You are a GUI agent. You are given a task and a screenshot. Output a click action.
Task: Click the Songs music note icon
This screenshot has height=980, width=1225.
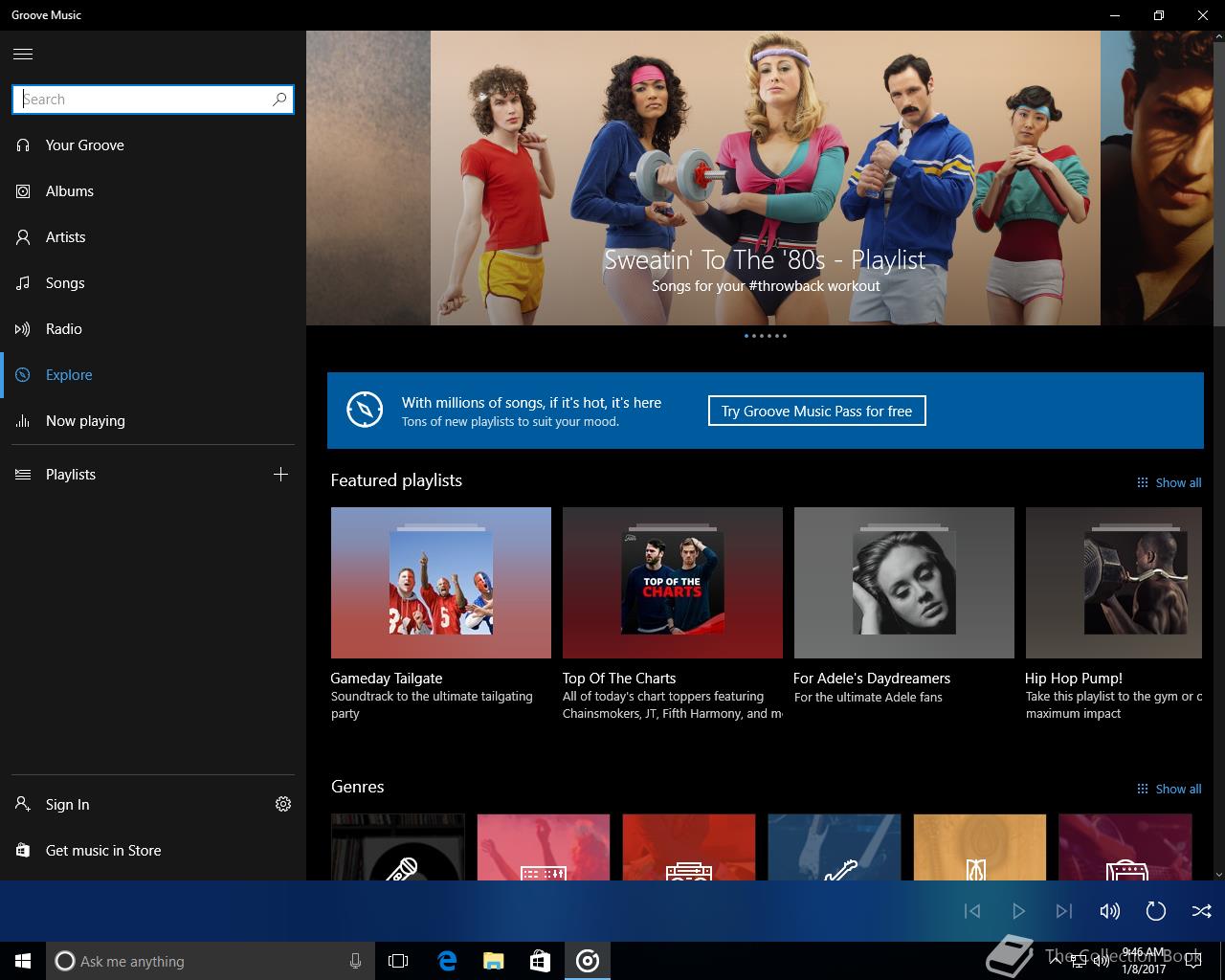click(23, 283)
